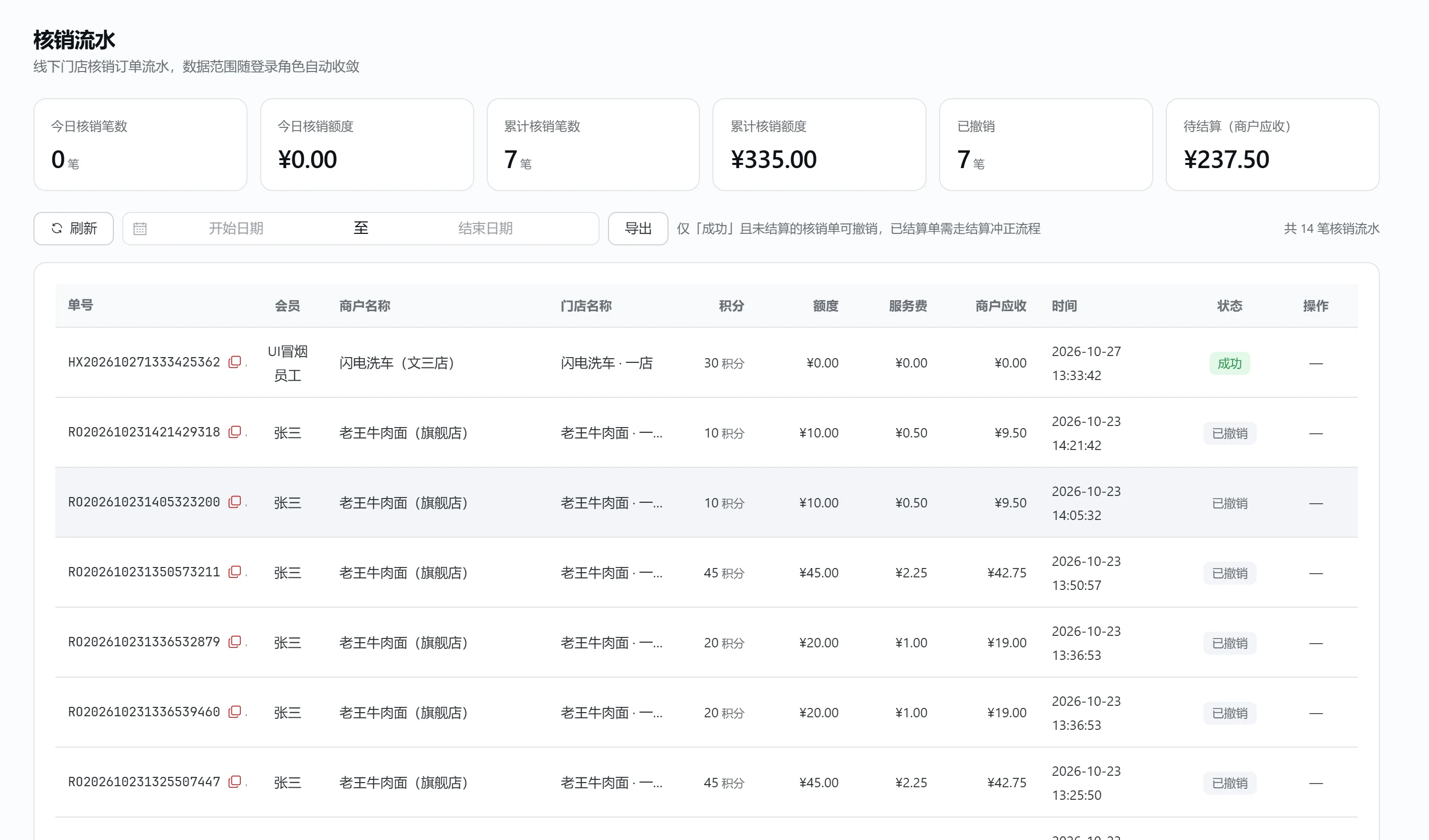Click 已撤销 status for order RO202610231421429318
The width and height of the screenshot is (1429, 840).
click(x=1229, y=433)
